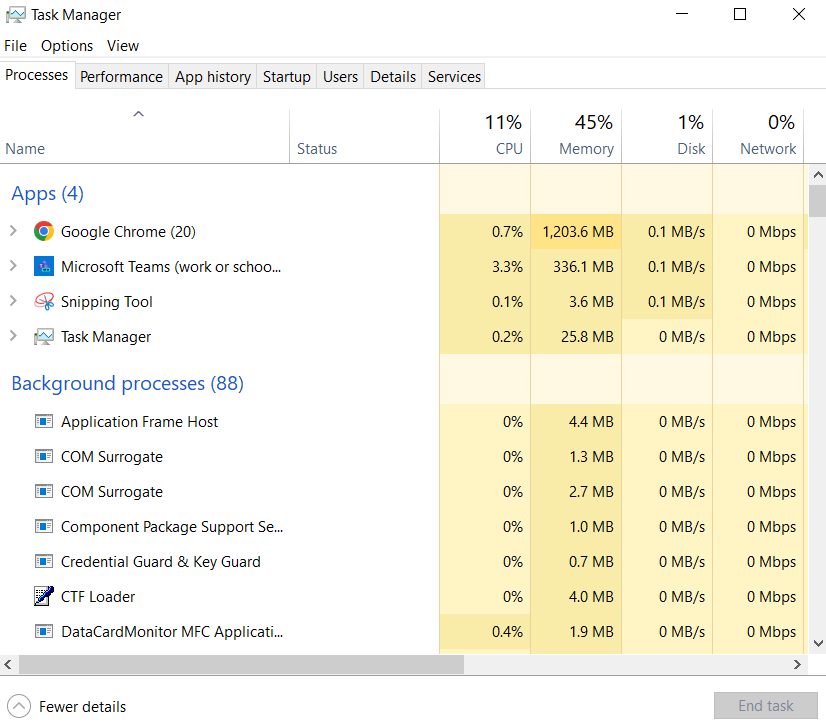826x727 pixels.
Task: Expand the Snipping Tool process group
Action: (x=14, y=301)
